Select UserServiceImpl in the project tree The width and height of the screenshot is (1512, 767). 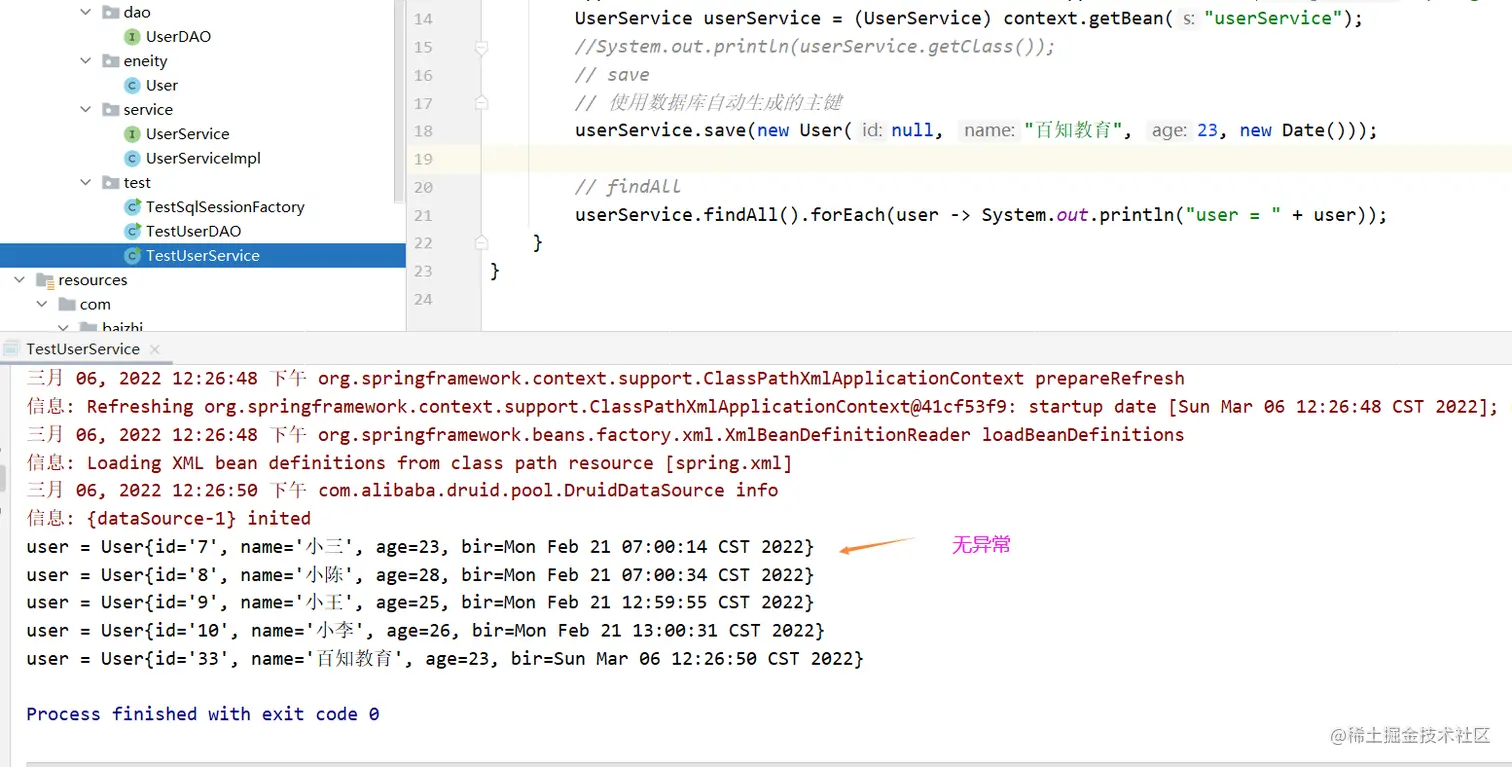pos(203,158)
